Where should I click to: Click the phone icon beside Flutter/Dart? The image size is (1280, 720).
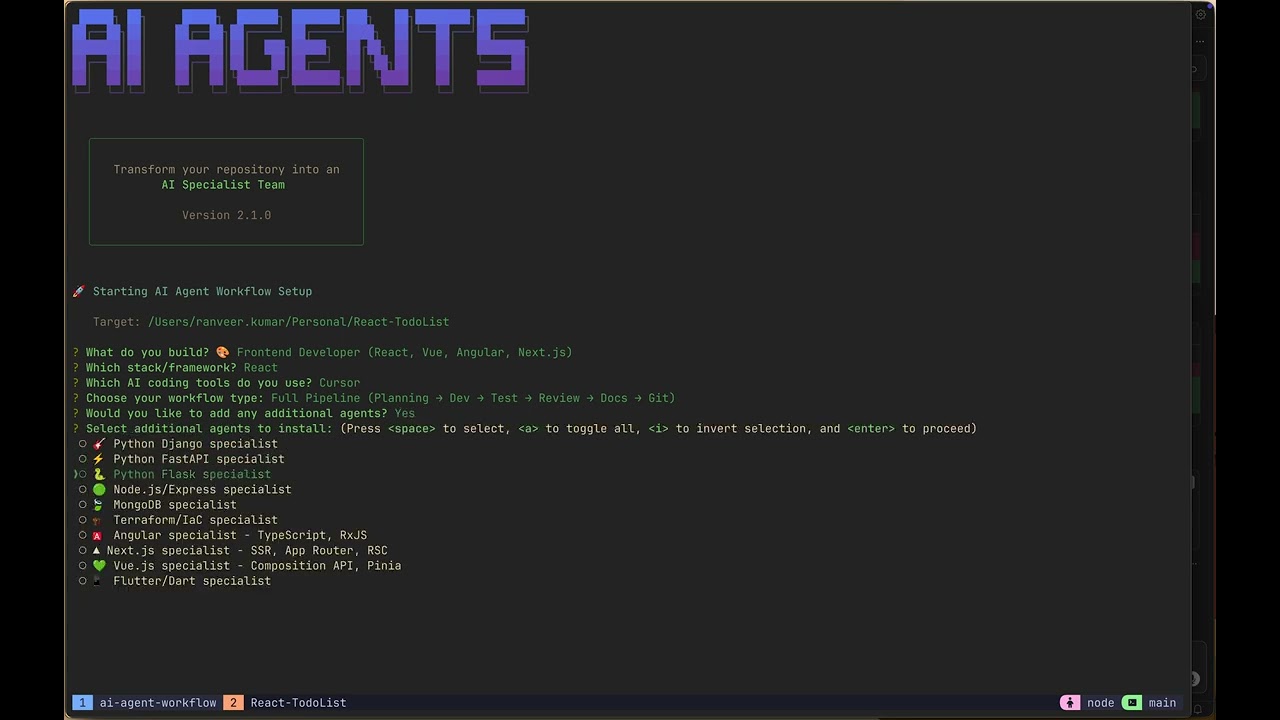click(x=98, y=581)
